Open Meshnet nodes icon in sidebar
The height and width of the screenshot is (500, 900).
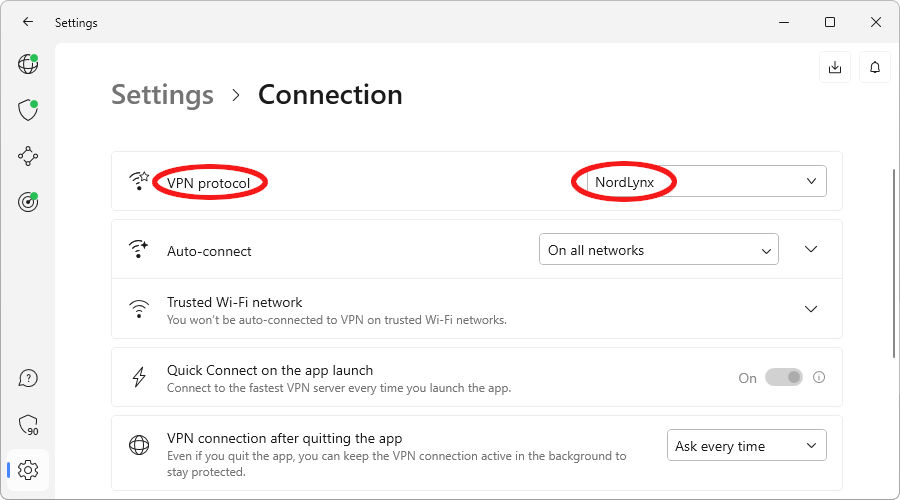pos(28,156)
